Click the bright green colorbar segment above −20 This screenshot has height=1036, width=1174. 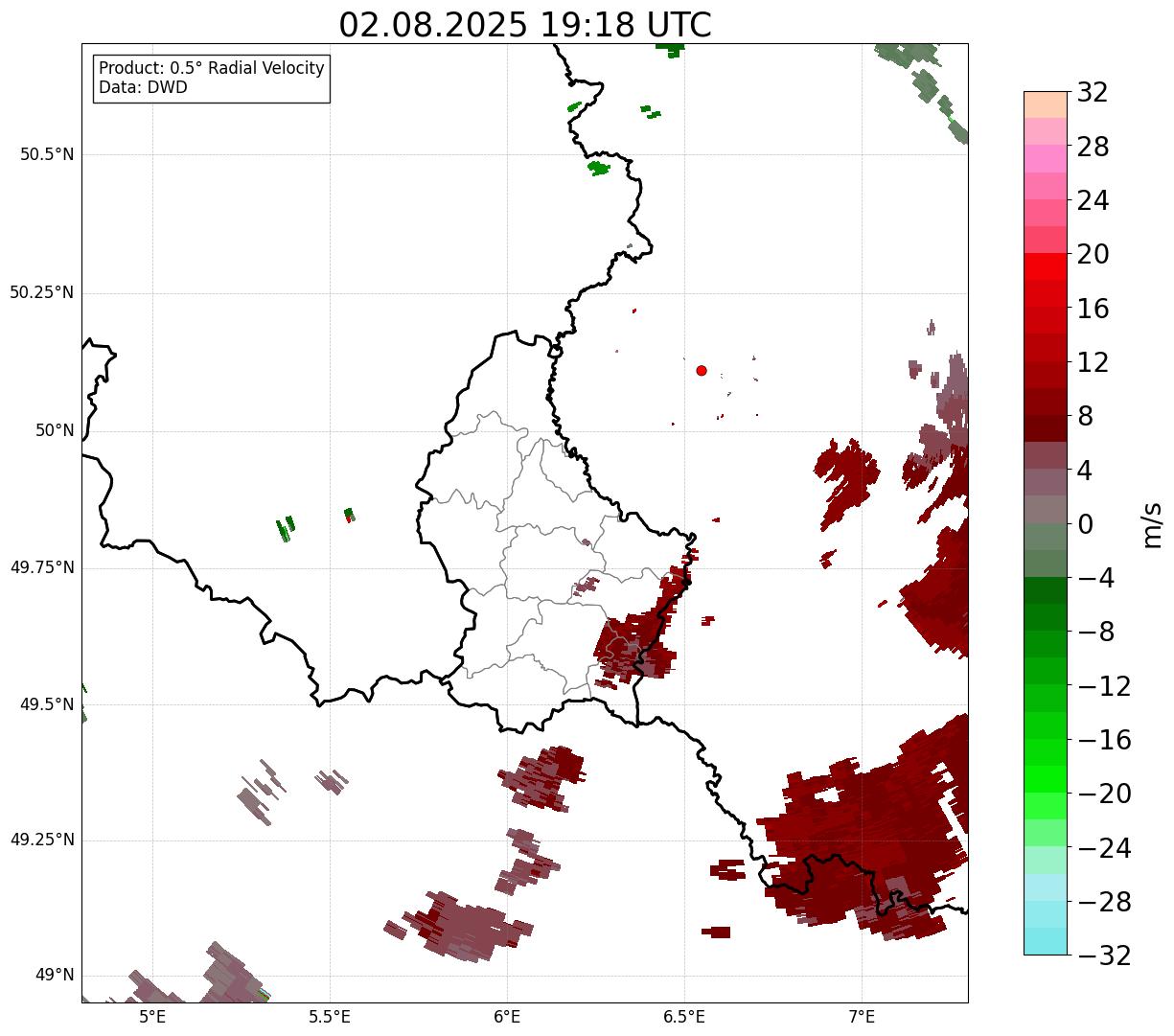click(x=1046, y=779)
